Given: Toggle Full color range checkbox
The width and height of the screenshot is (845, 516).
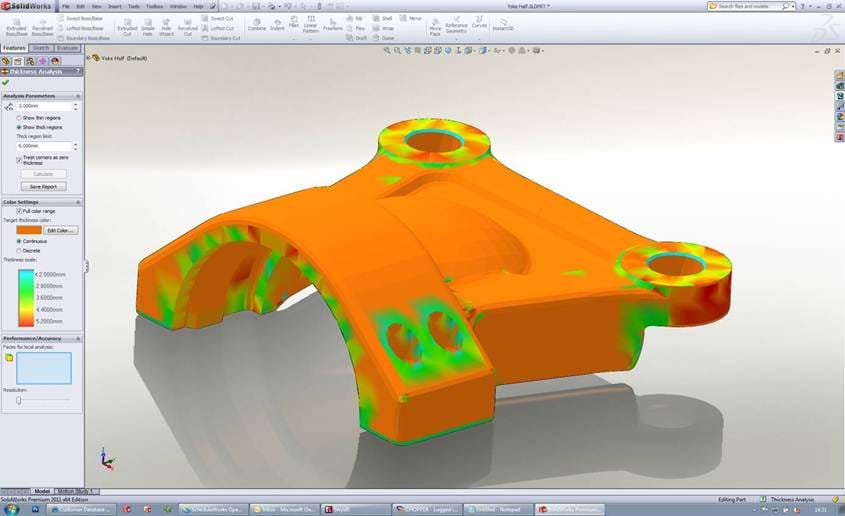Looking at the screenshot, I should click(x=19, y=211).
